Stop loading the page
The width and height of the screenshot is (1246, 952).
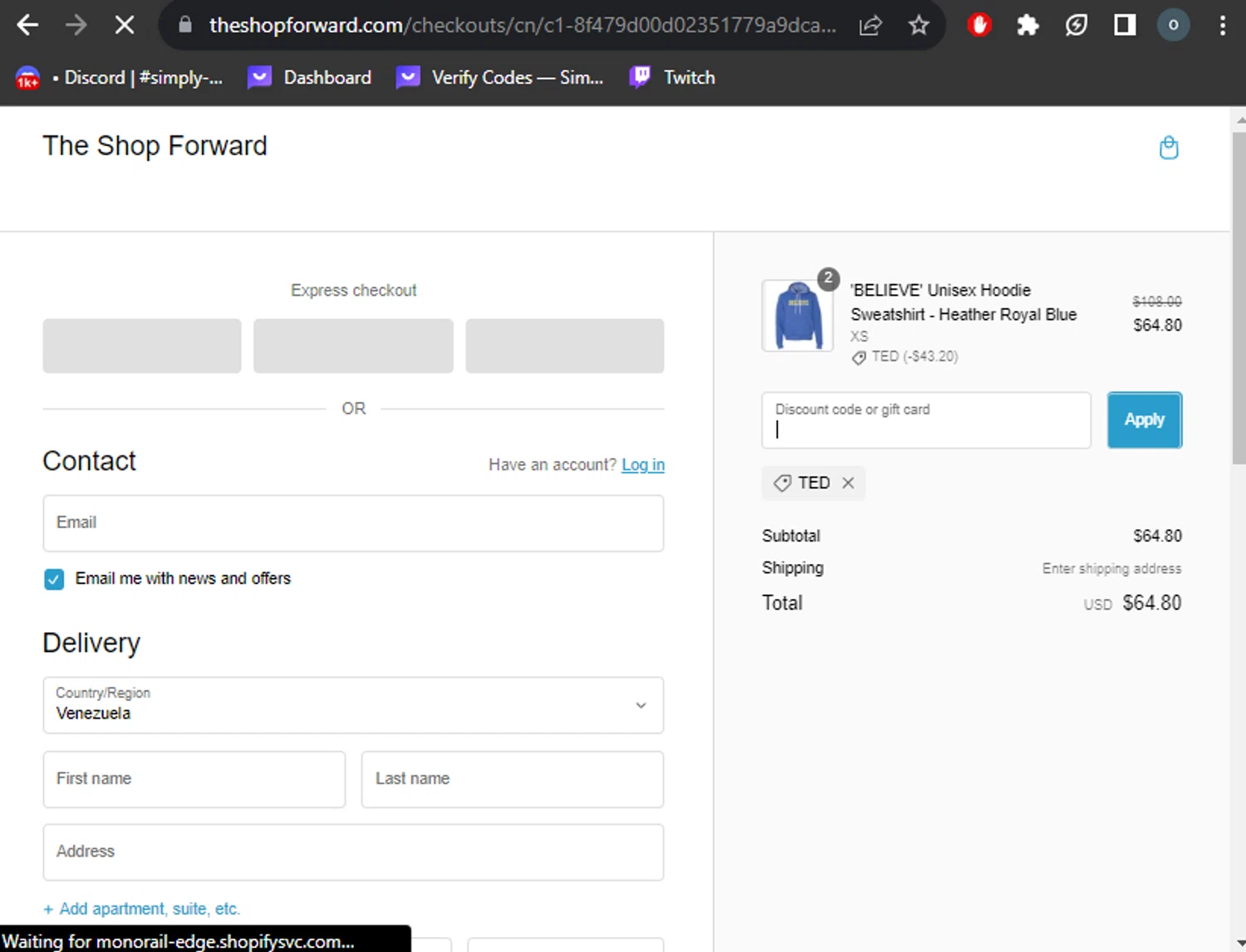(125, 25)
